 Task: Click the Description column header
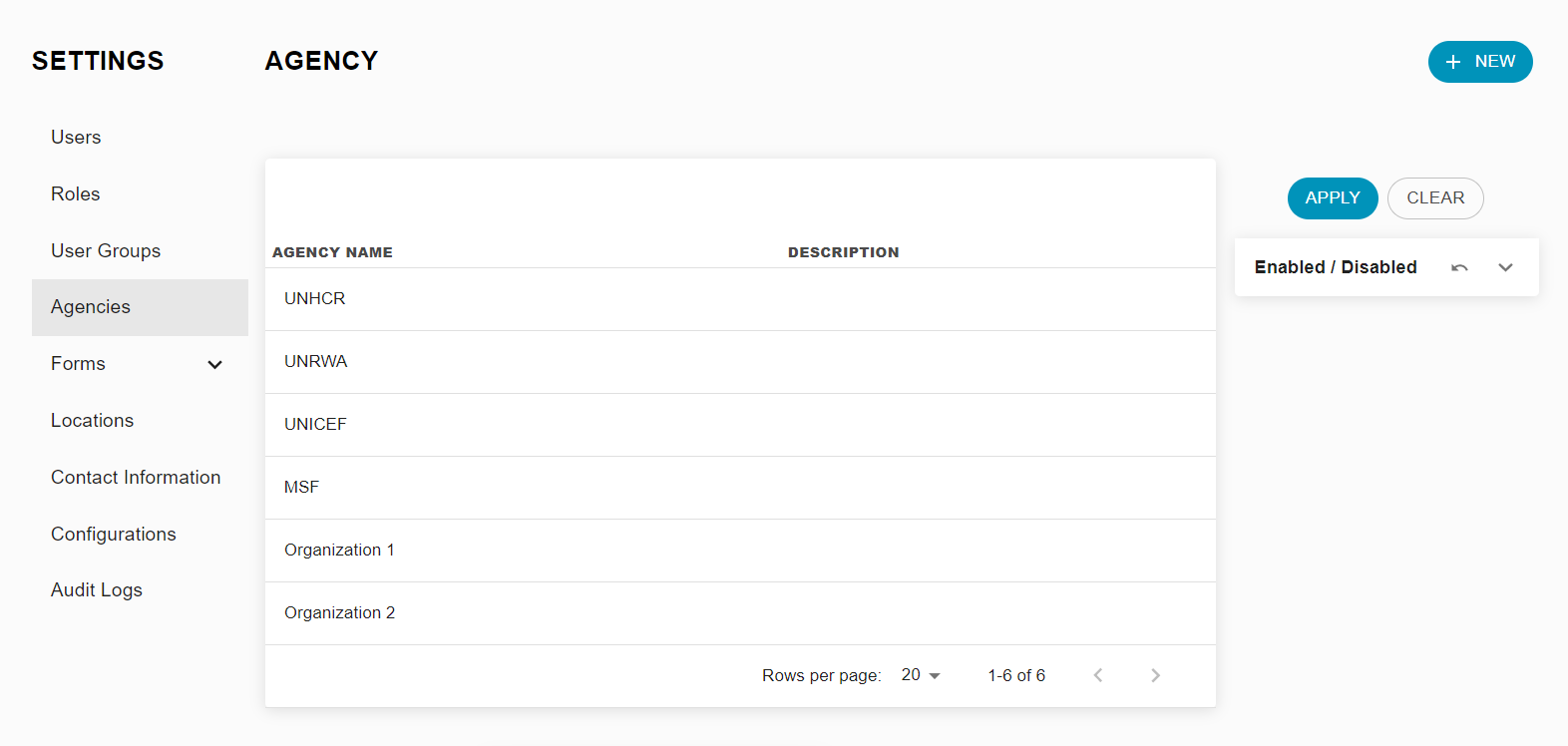tap(844, 252)
